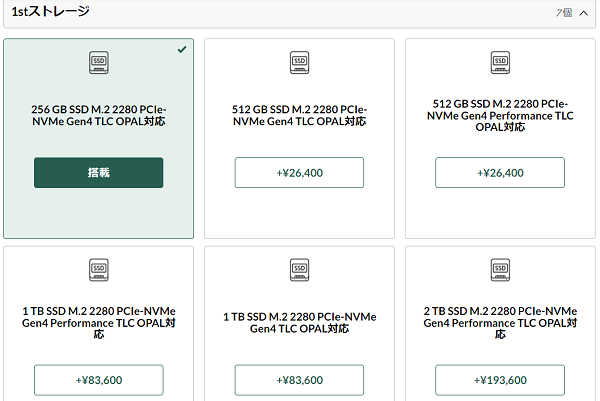Click the 1stストレージ section header
This screenshot has height=401, width=600.
point(299,13)
